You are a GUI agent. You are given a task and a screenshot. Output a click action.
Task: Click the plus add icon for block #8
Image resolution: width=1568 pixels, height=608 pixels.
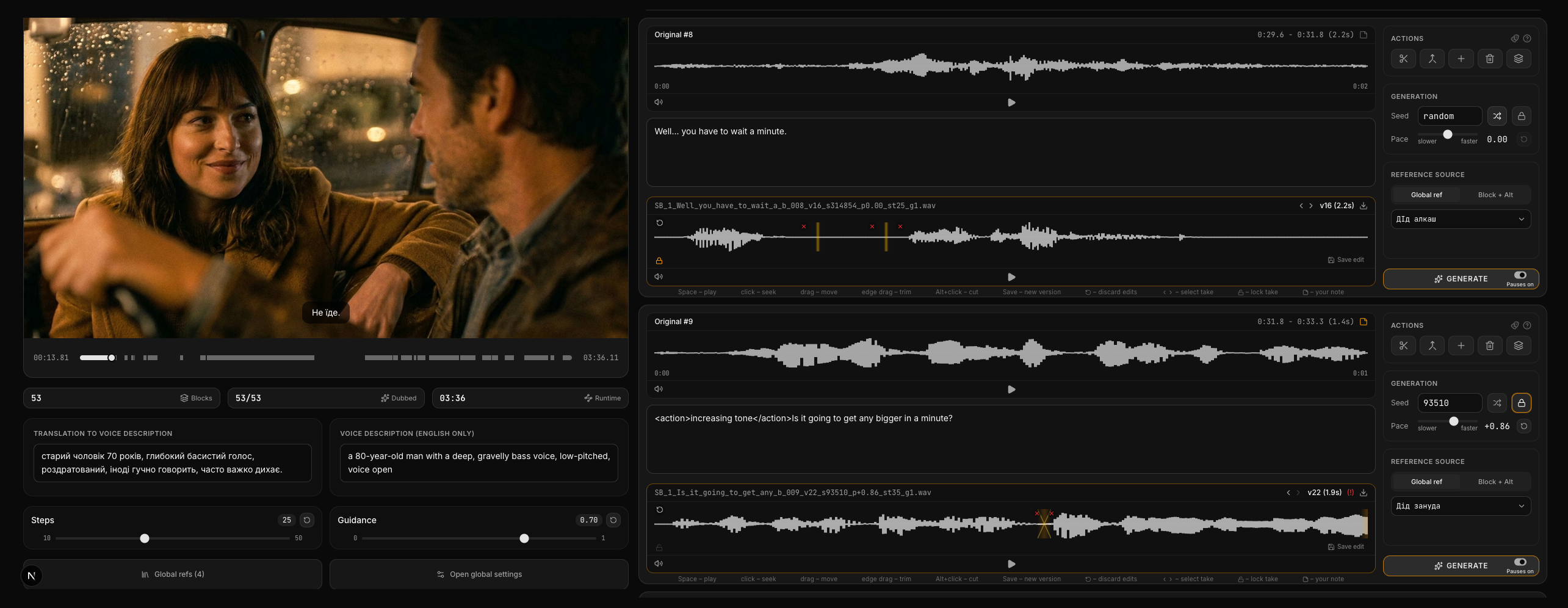(1461, 59)
